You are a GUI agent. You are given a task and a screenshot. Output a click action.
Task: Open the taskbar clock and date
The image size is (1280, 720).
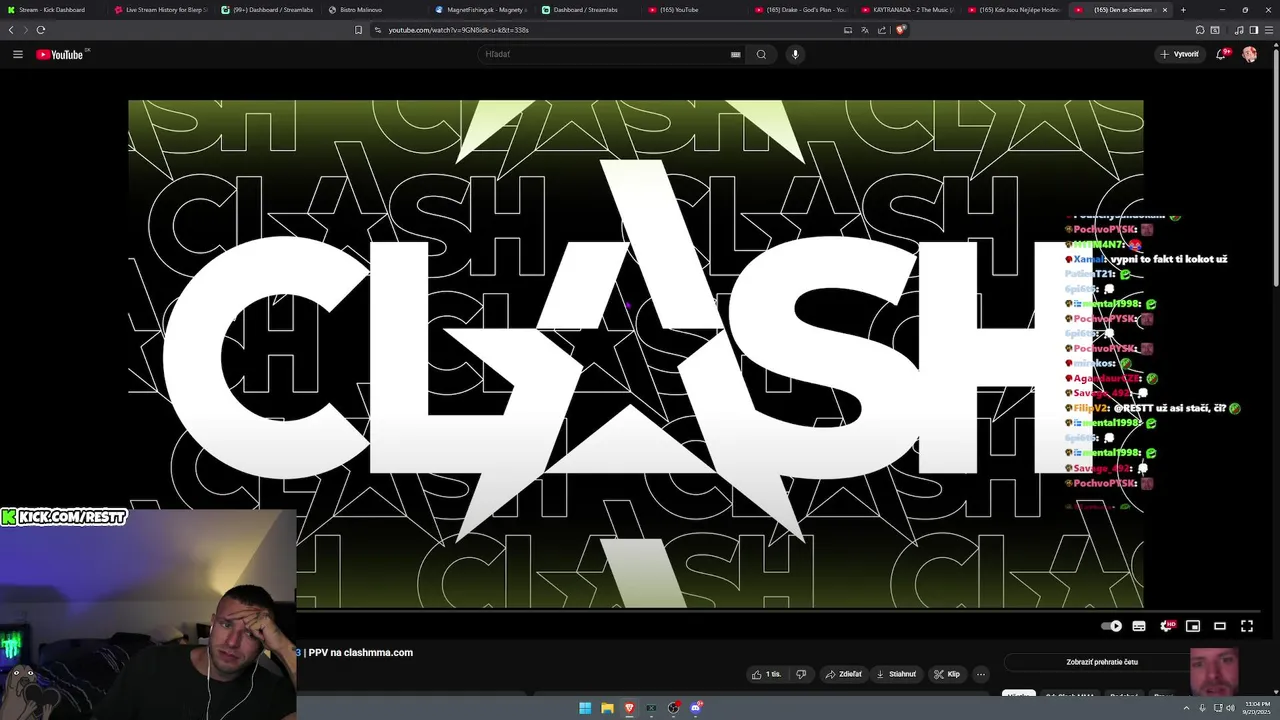pos(1256,708)
